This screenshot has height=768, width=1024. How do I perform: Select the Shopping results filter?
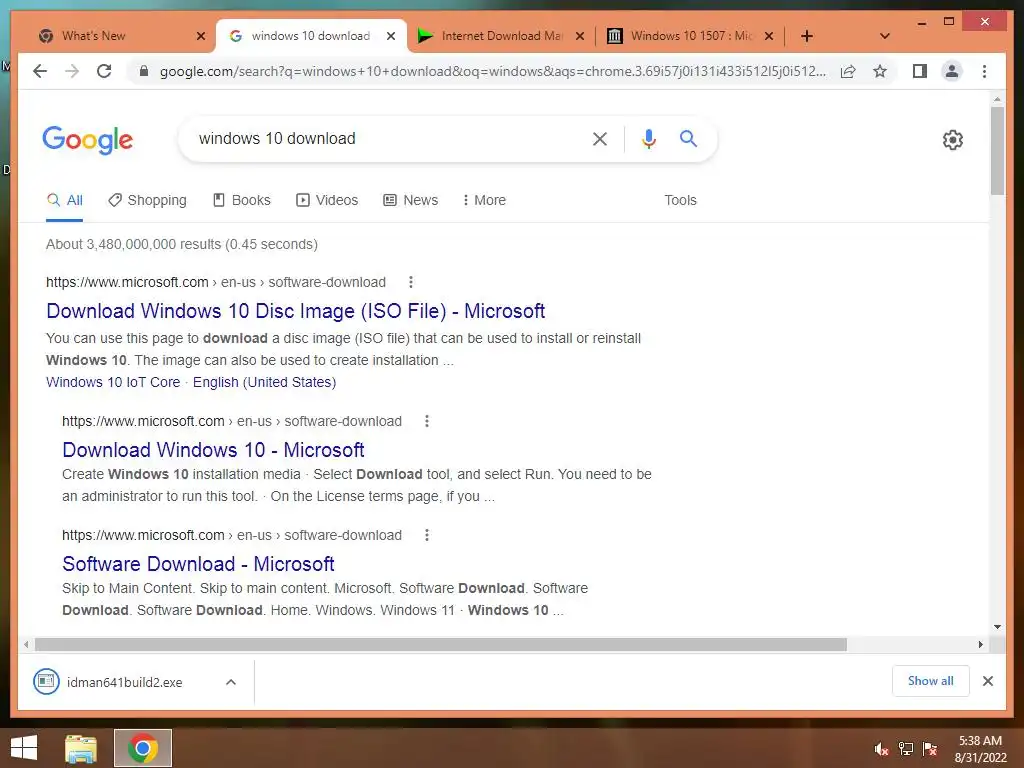point(148,200)
